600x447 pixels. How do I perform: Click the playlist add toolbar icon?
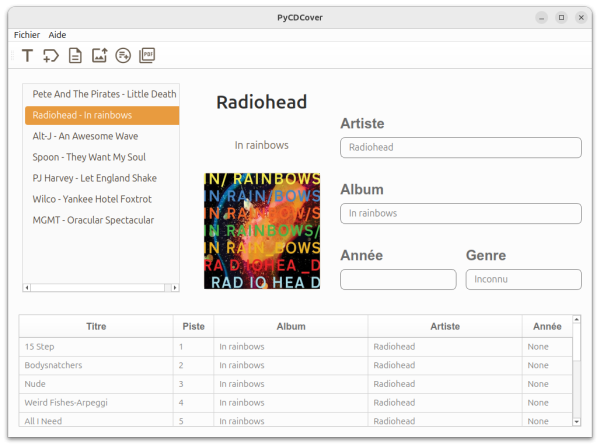(x=123, y=56)
